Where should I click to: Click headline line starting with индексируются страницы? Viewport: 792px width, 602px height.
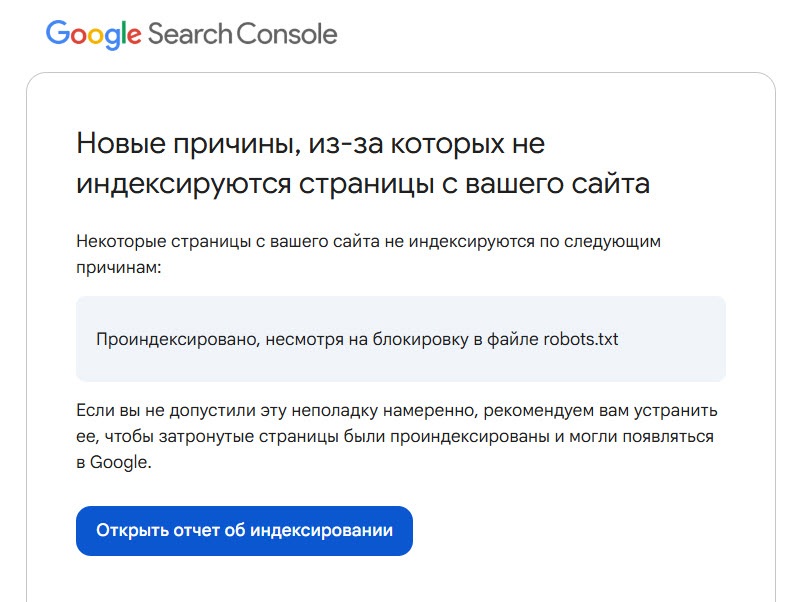pos(363,183)
